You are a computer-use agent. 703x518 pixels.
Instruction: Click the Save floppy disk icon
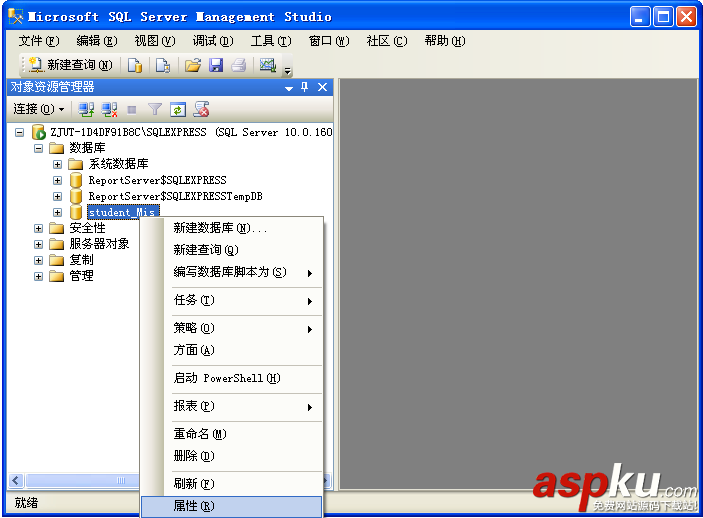point(216,65)
